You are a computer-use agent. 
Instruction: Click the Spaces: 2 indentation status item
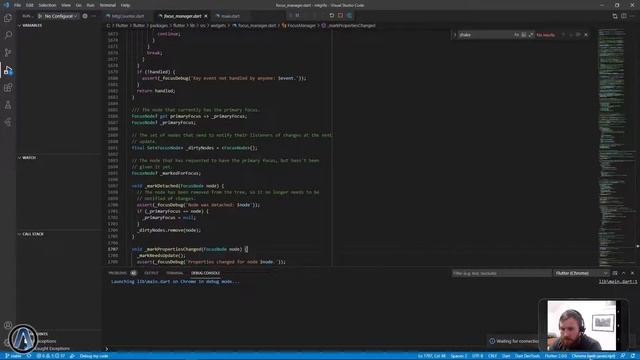click(459, 356)
